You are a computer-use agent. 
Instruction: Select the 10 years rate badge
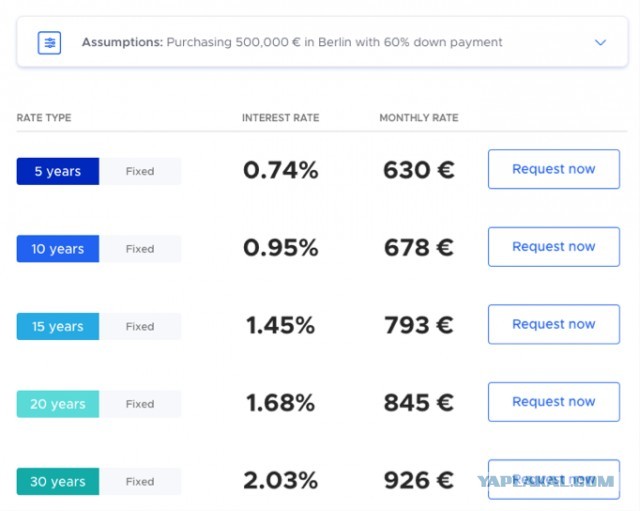click(x=58, y=249)
